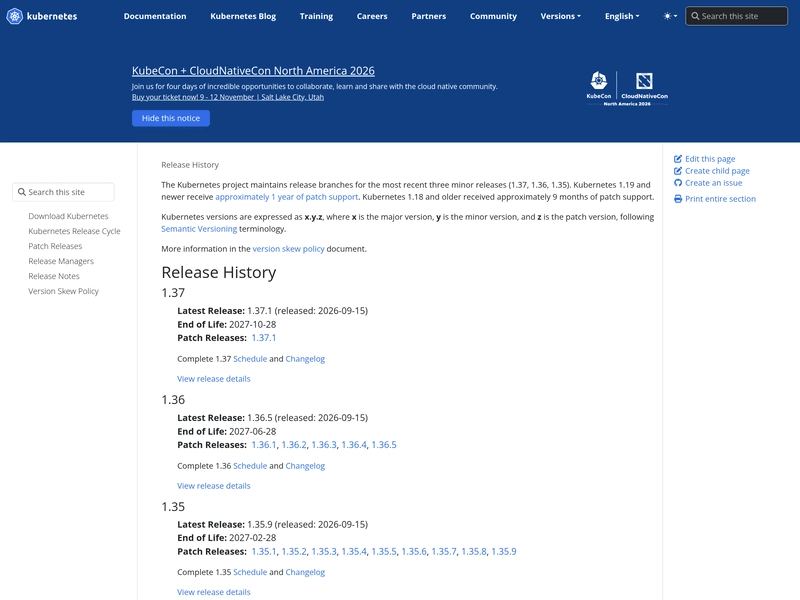
Task: Click Print entire section link
Action: pyautogui.click(x=720, y=199)
